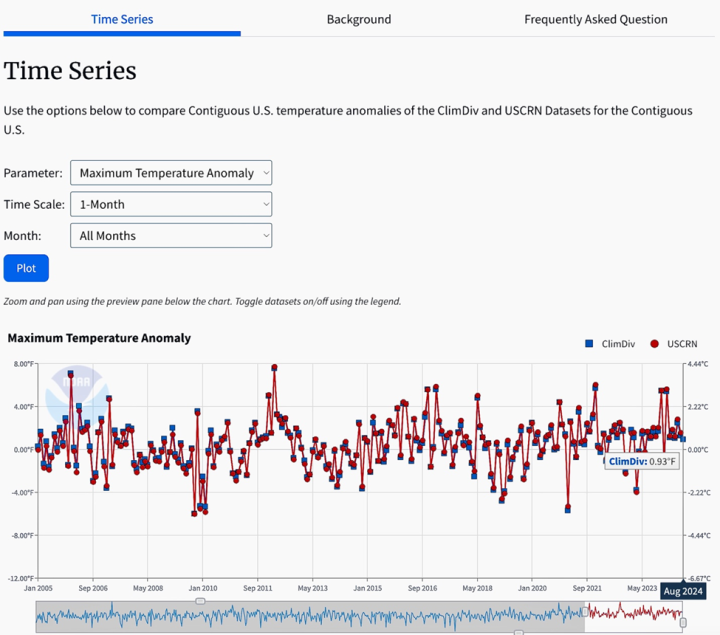Open the Frequently Asked Question tab

(596, 19)
